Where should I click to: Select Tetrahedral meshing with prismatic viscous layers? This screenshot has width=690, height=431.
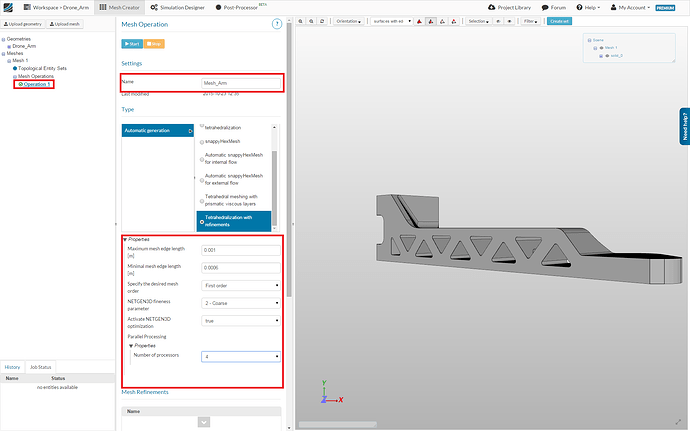point(201,199)
